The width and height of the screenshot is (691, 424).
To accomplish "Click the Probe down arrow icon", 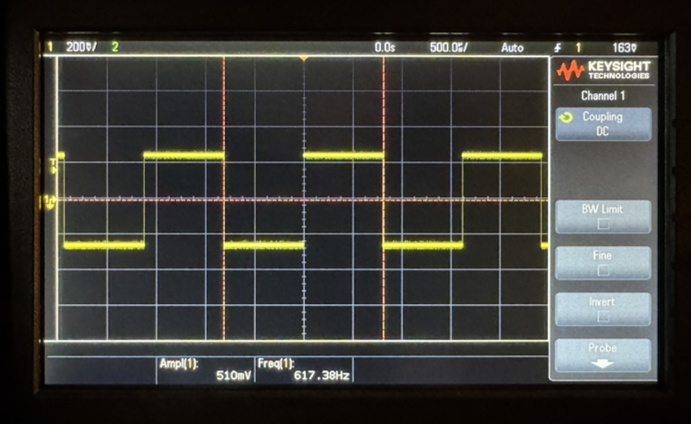I will point(602,364).
